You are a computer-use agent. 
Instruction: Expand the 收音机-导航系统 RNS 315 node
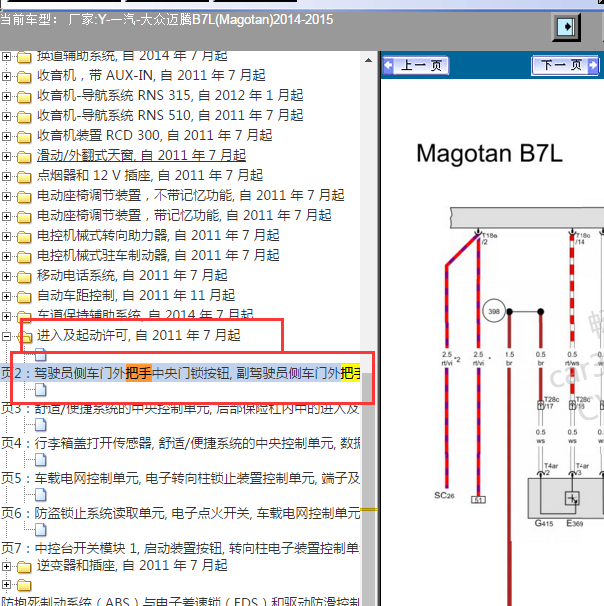point(6,96)
